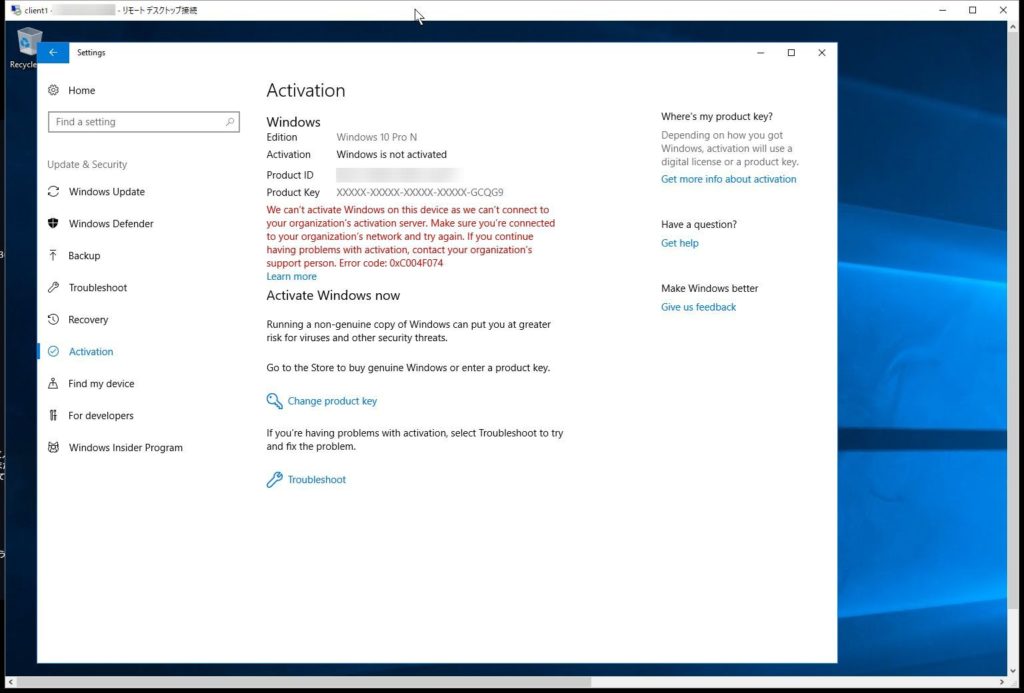The width and height of the screenshot is (1024, 693).
Task: Maximize the Settings window
Action: coord(791,53)
